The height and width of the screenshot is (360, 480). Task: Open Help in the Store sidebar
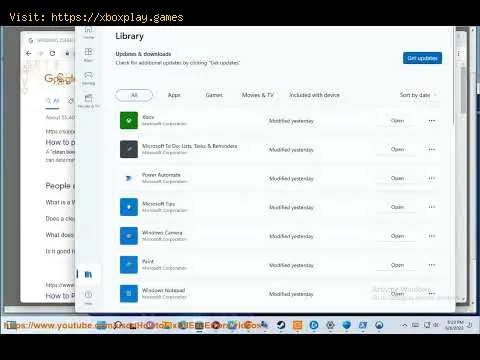[88, 297]
